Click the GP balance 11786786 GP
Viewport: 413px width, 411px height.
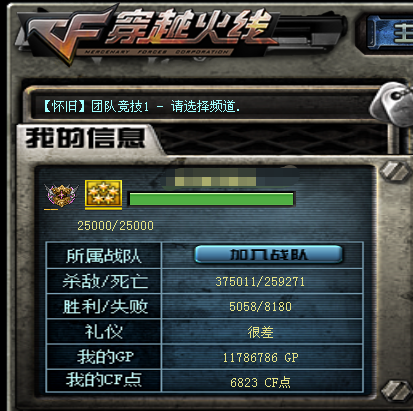(x=261, y=358)
